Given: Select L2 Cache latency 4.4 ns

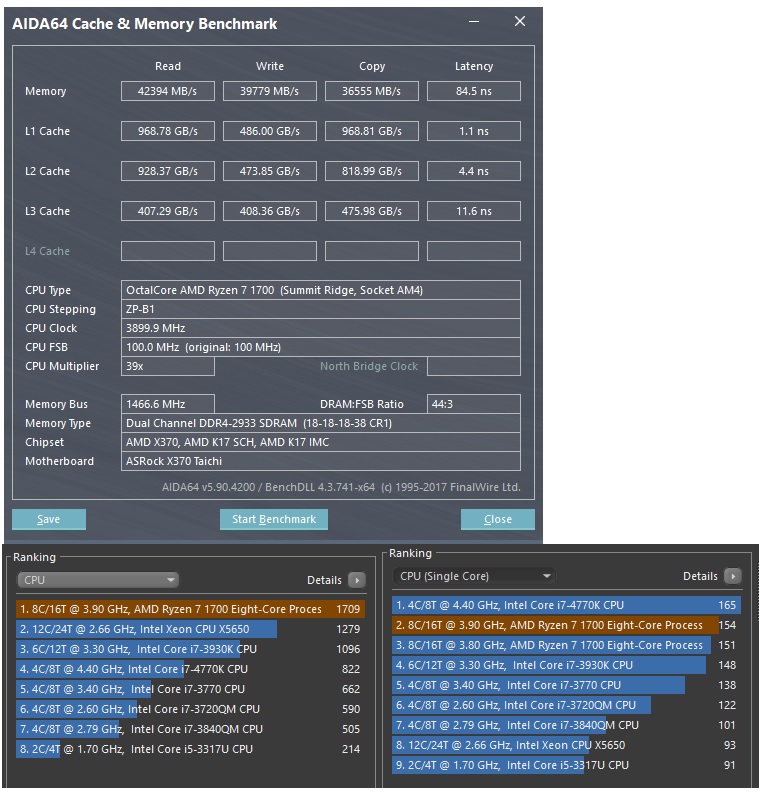Looking at the screenshot, I should pos(474,171).
